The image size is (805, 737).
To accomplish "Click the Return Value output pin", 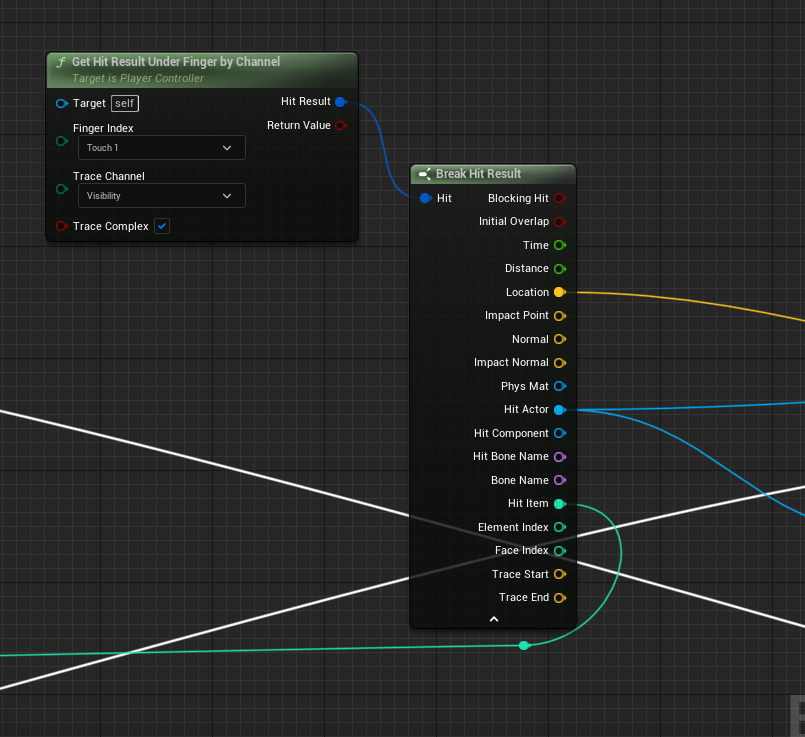I will pos(340,126).
